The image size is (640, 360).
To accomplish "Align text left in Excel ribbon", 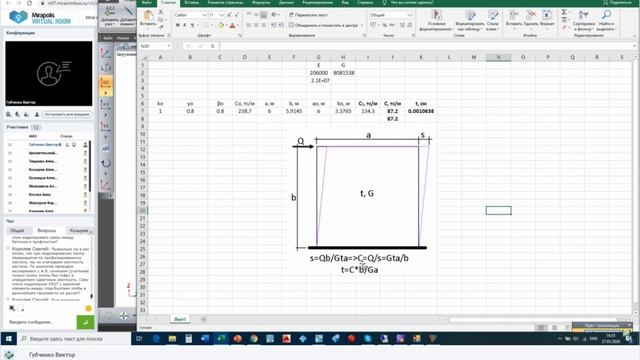I will [249, 25].
